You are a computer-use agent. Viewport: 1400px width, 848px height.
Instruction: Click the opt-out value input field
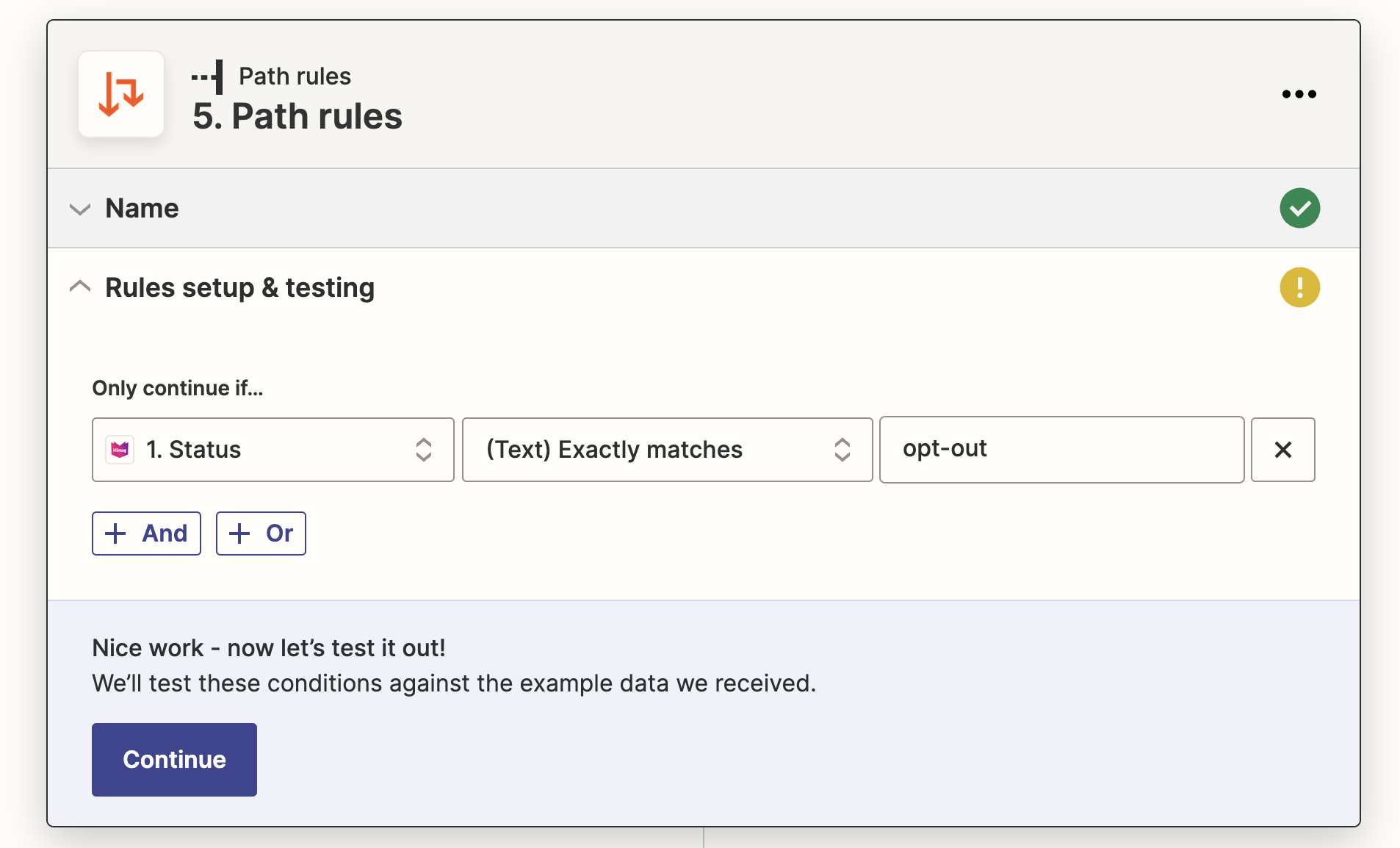click(x=1061, y=450)
